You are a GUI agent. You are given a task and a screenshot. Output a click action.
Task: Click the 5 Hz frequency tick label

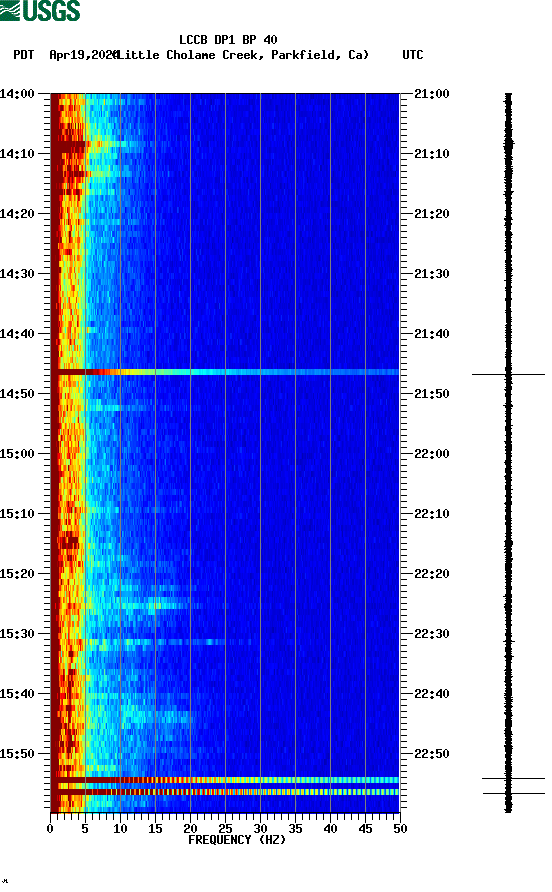coord(85,829)
